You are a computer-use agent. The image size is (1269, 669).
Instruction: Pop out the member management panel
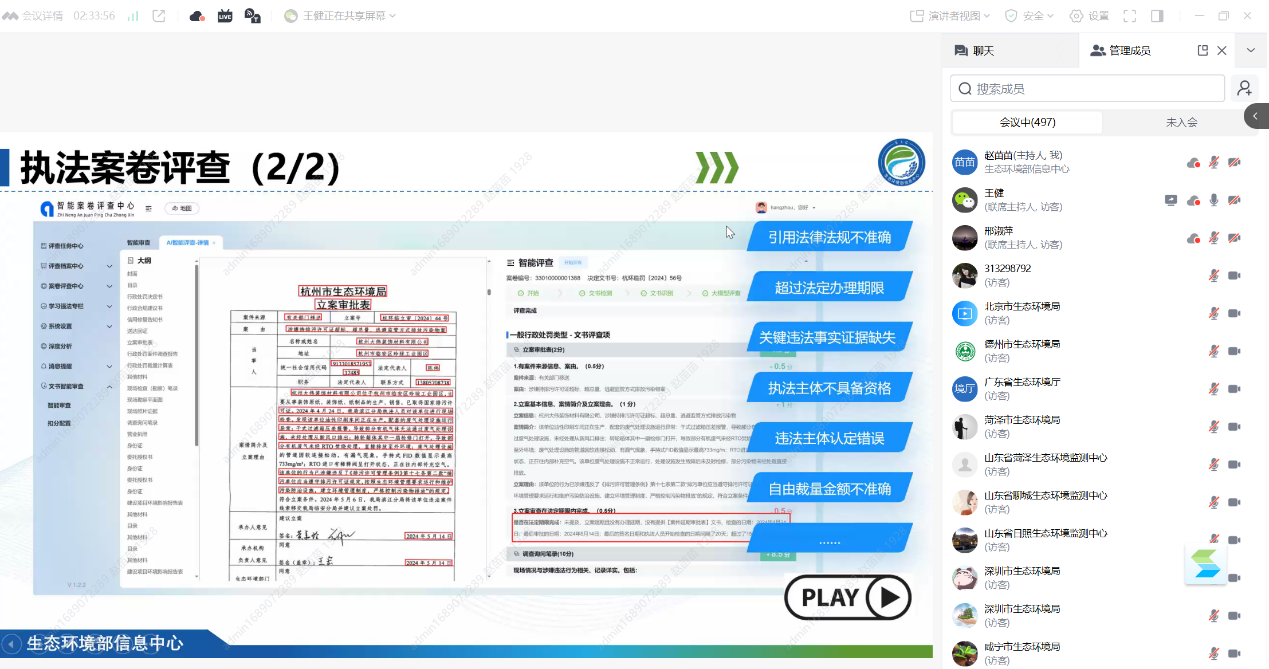tap(1203, 50)
